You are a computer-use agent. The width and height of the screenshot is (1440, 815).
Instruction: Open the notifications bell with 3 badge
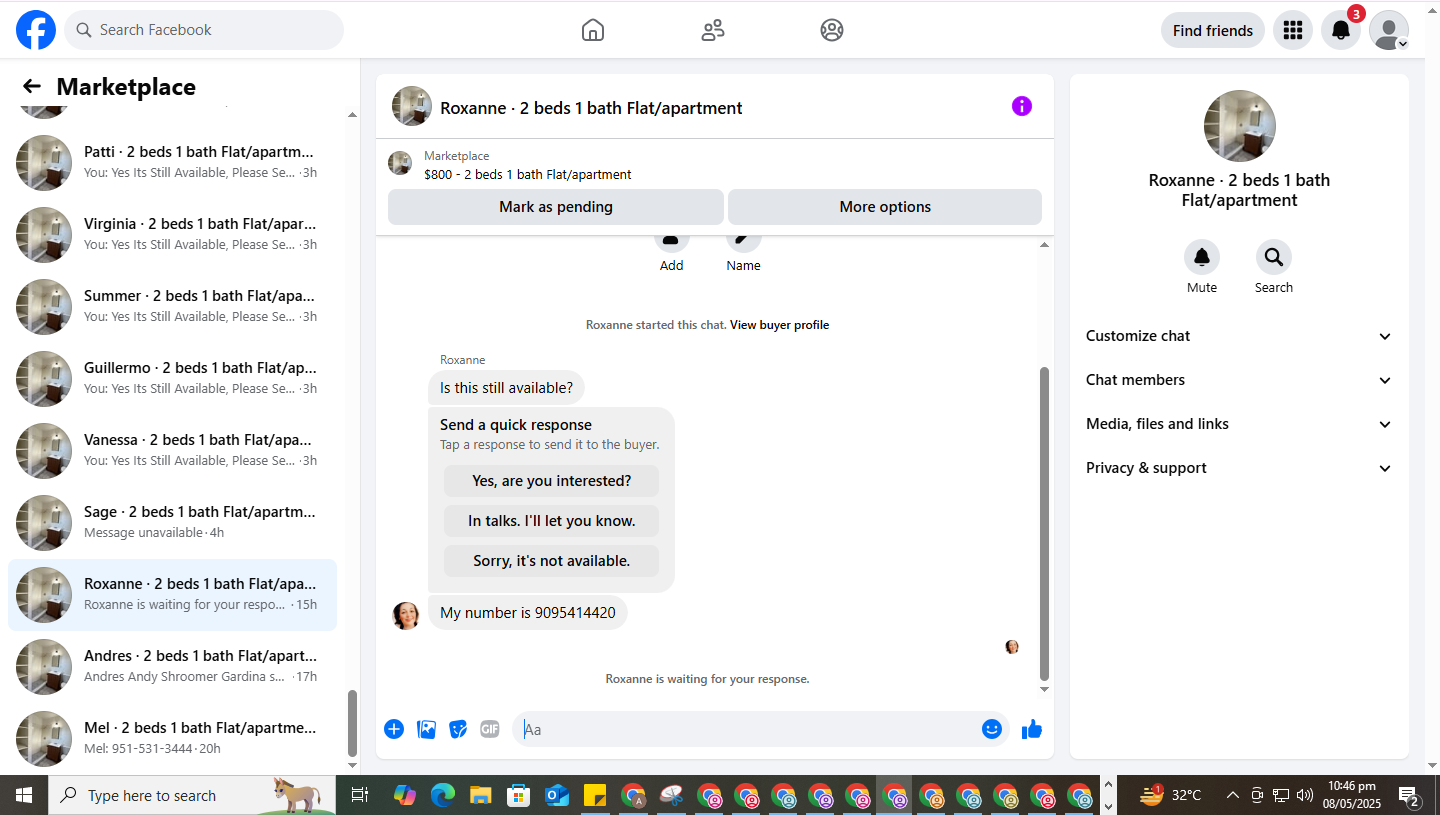tap(1341, 30)
